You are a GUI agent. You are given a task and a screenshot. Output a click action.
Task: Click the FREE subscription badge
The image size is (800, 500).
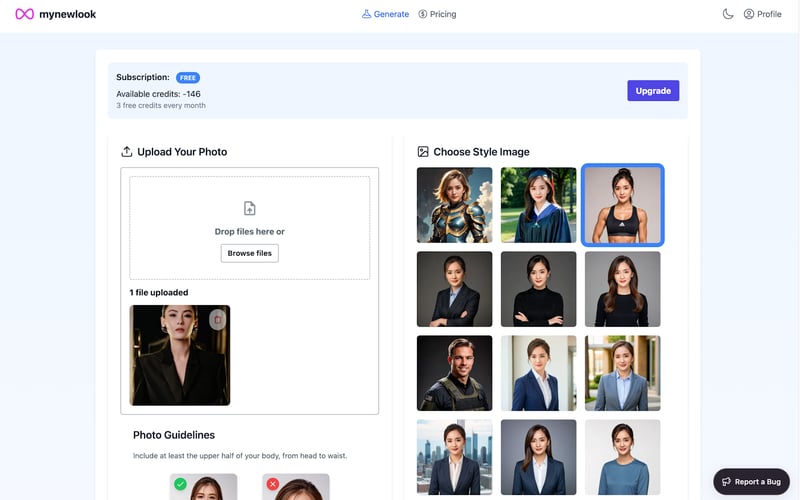[188, 78]
